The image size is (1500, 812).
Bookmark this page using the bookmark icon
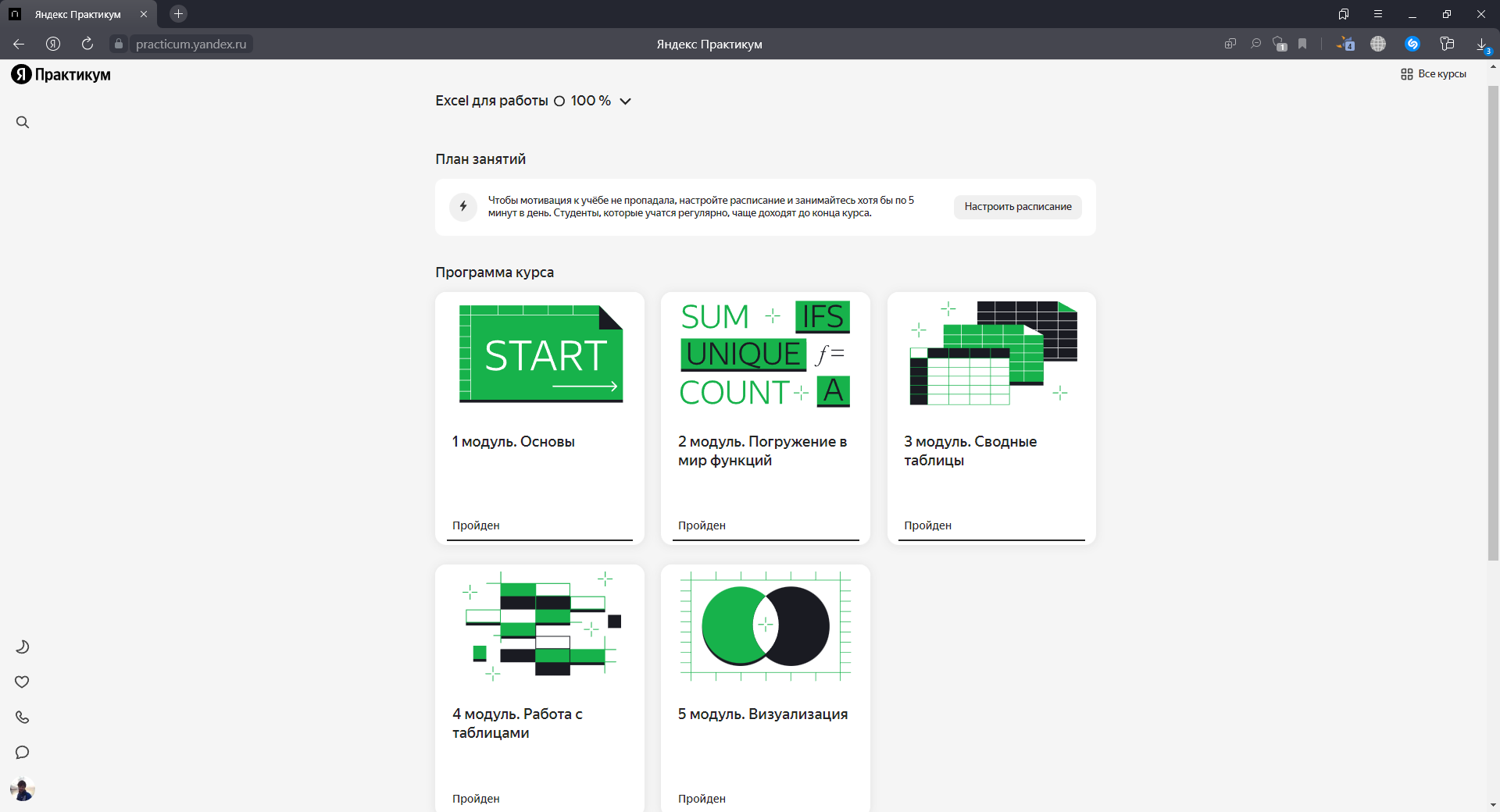[x=1302, y=44]
